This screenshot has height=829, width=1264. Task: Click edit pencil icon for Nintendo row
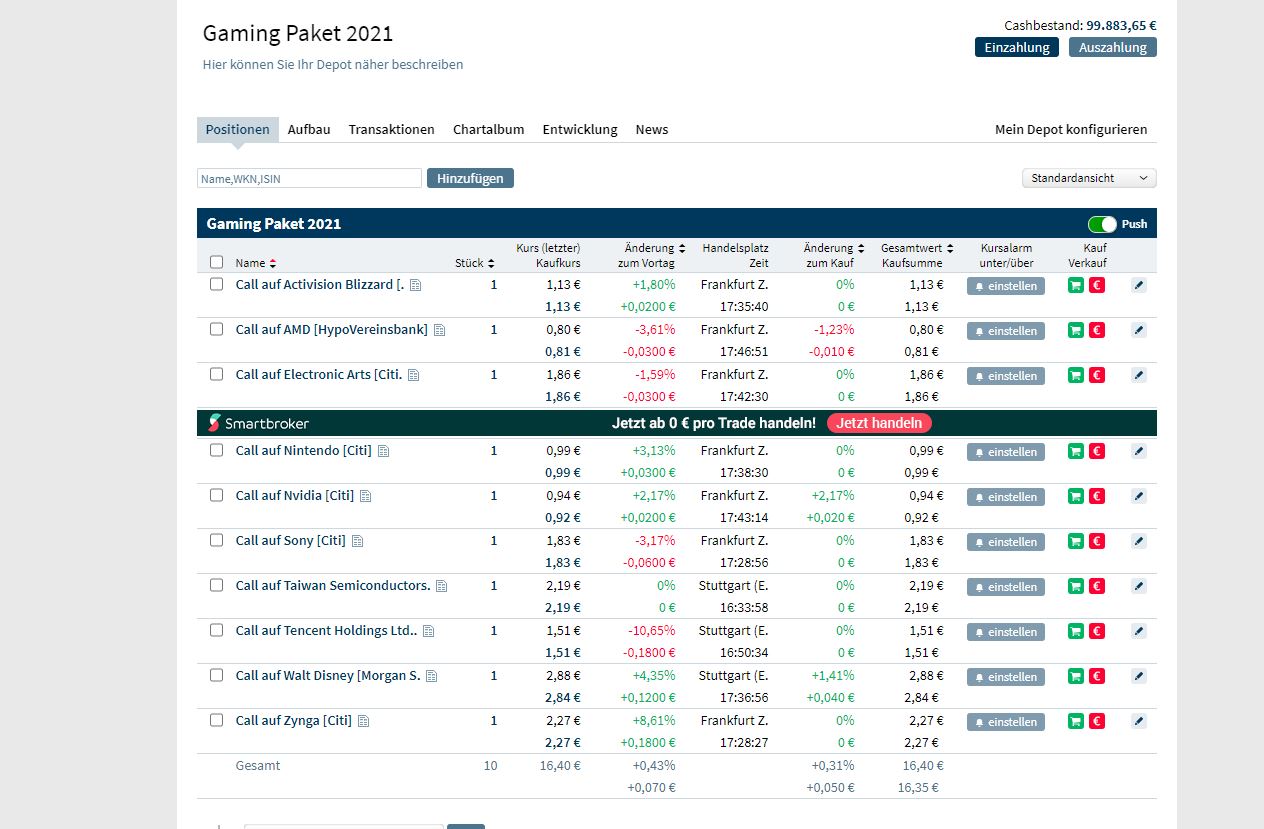coord(1138,452)
